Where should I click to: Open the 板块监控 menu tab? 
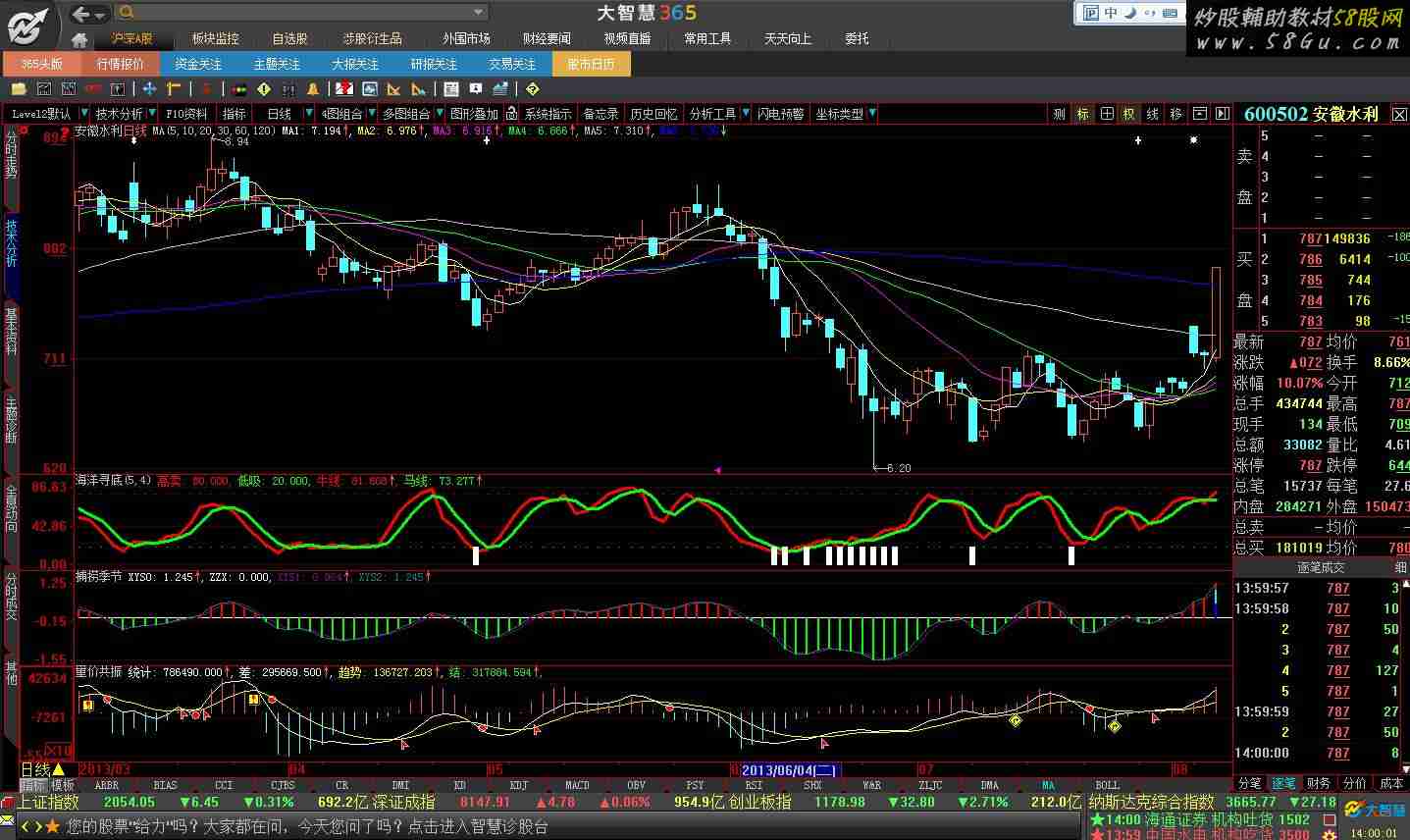point(215,39)
